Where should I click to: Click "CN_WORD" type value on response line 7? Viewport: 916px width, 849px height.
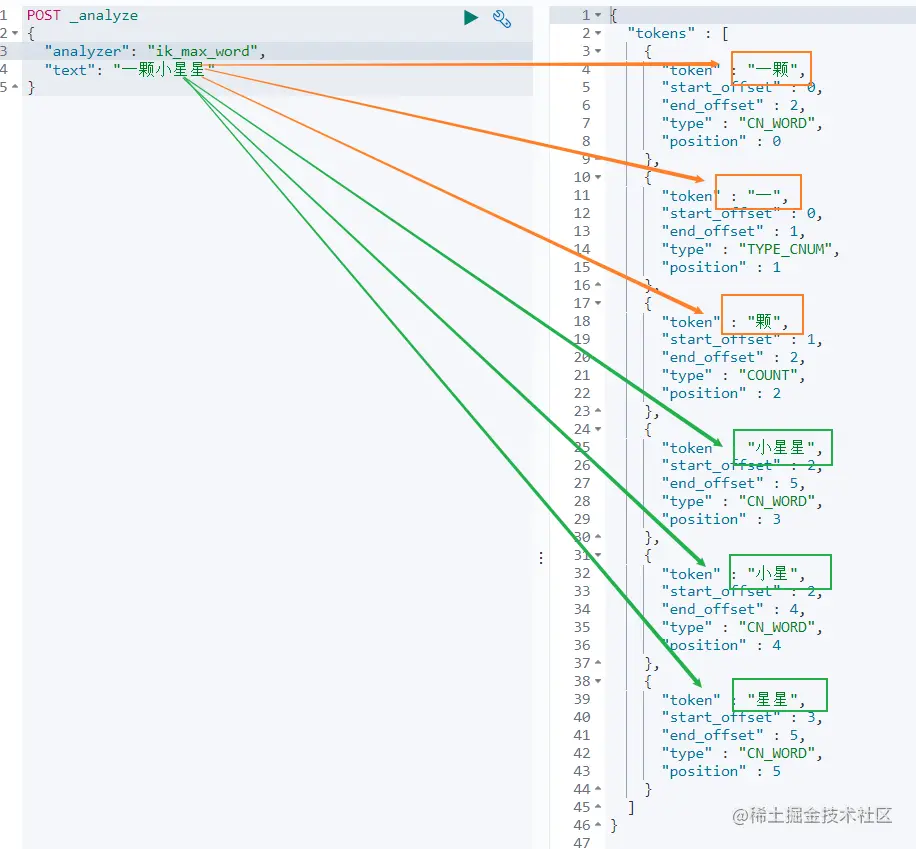coord(776,123)
